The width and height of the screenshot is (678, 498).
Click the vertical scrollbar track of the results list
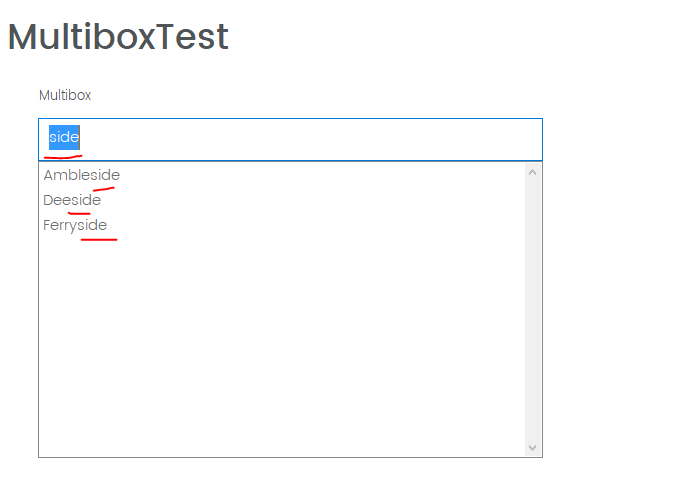point(533,310)
